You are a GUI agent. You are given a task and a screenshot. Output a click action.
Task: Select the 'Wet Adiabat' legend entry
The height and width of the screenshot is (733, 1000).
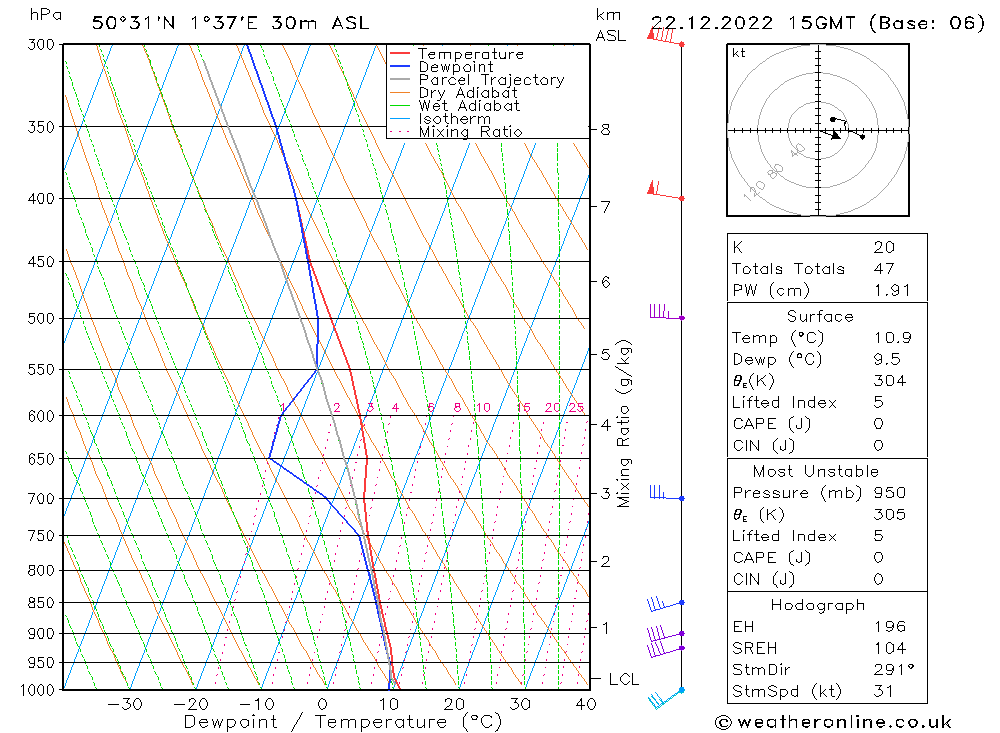click(x=469, y=106)
